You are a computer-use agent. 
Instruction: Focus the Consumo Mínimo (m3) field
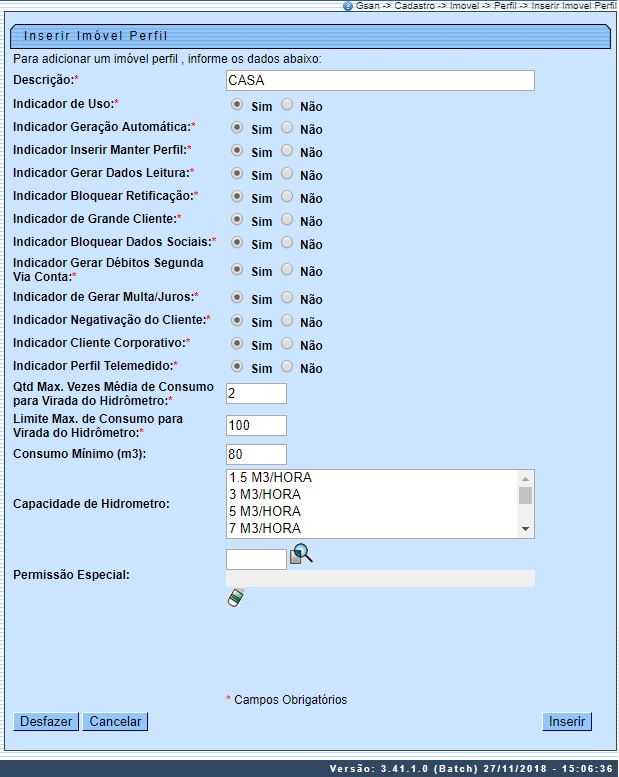257,455
